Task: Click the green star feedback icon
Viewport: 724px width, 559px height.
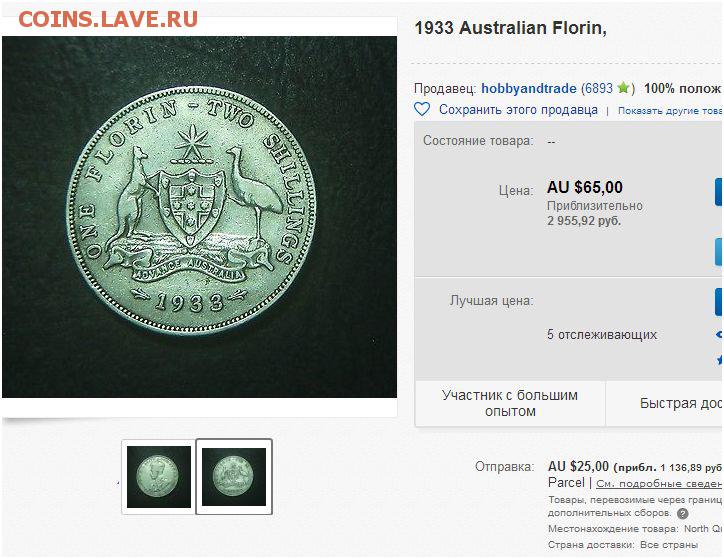Action: click(624, 87)
